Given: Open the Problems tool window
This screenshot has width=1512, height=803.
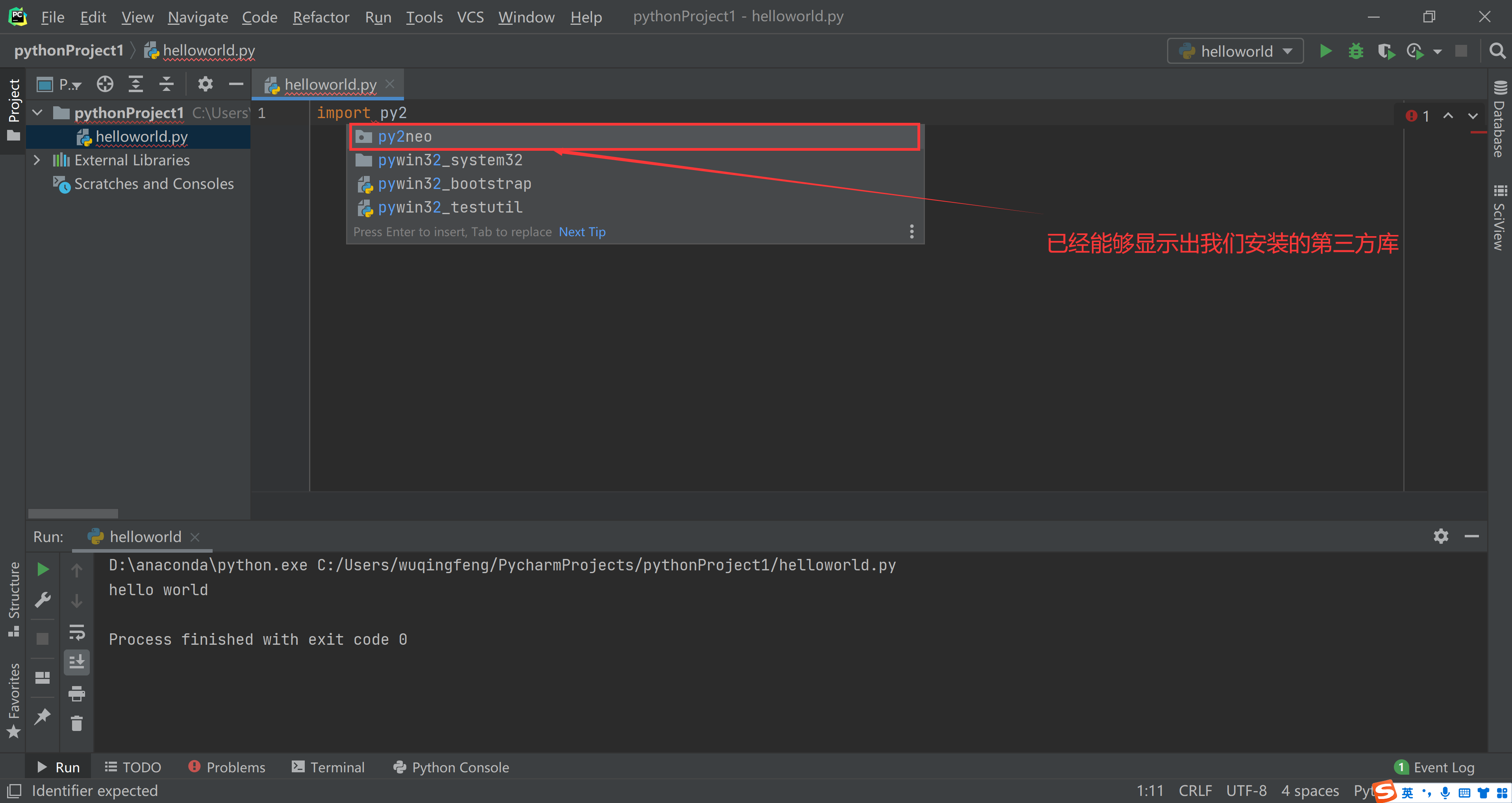Looking at the screenshot, I should tap(226, 767).
